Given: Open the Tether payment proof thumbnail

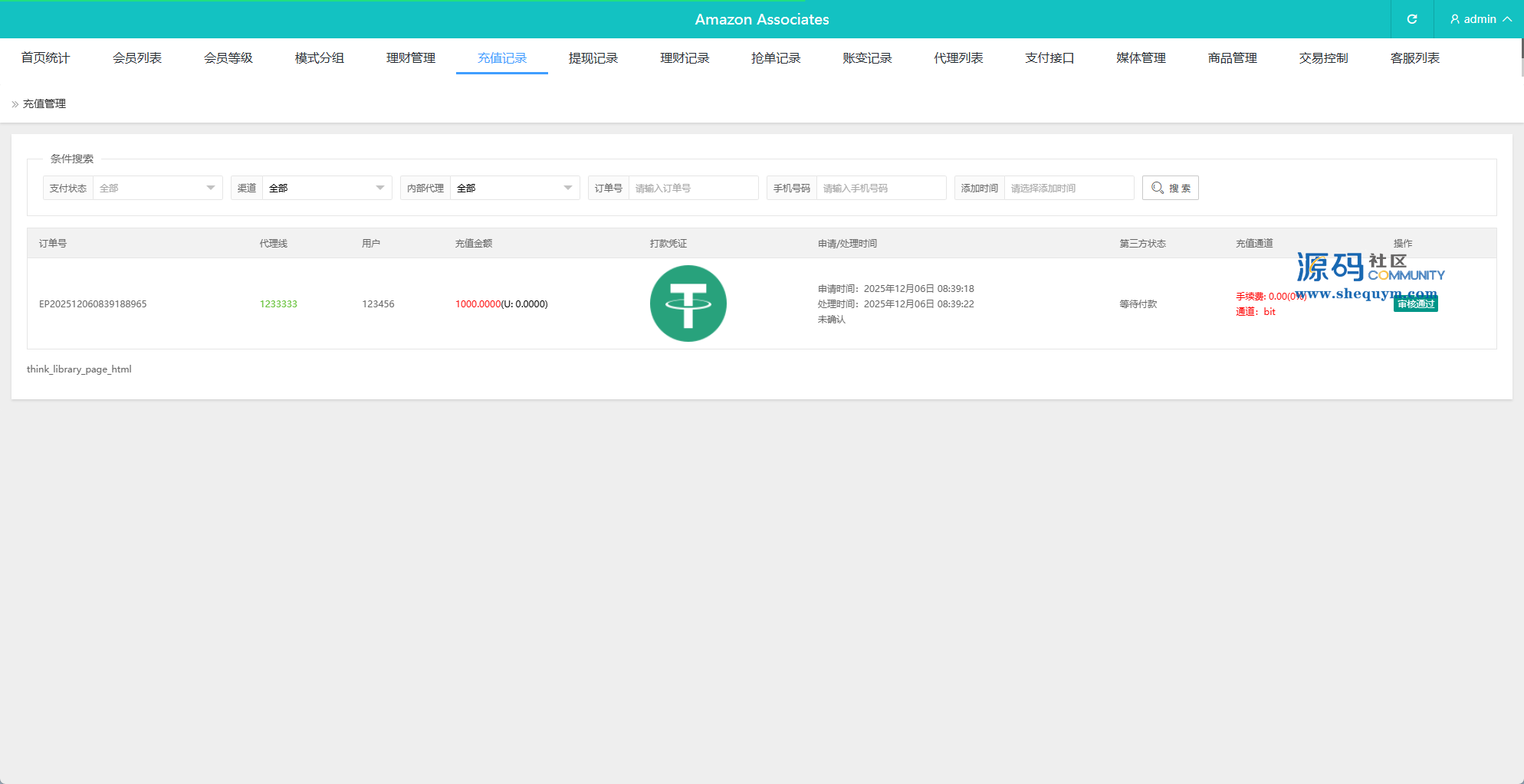Looking at the screenshot, I should [x=688, y=303].
